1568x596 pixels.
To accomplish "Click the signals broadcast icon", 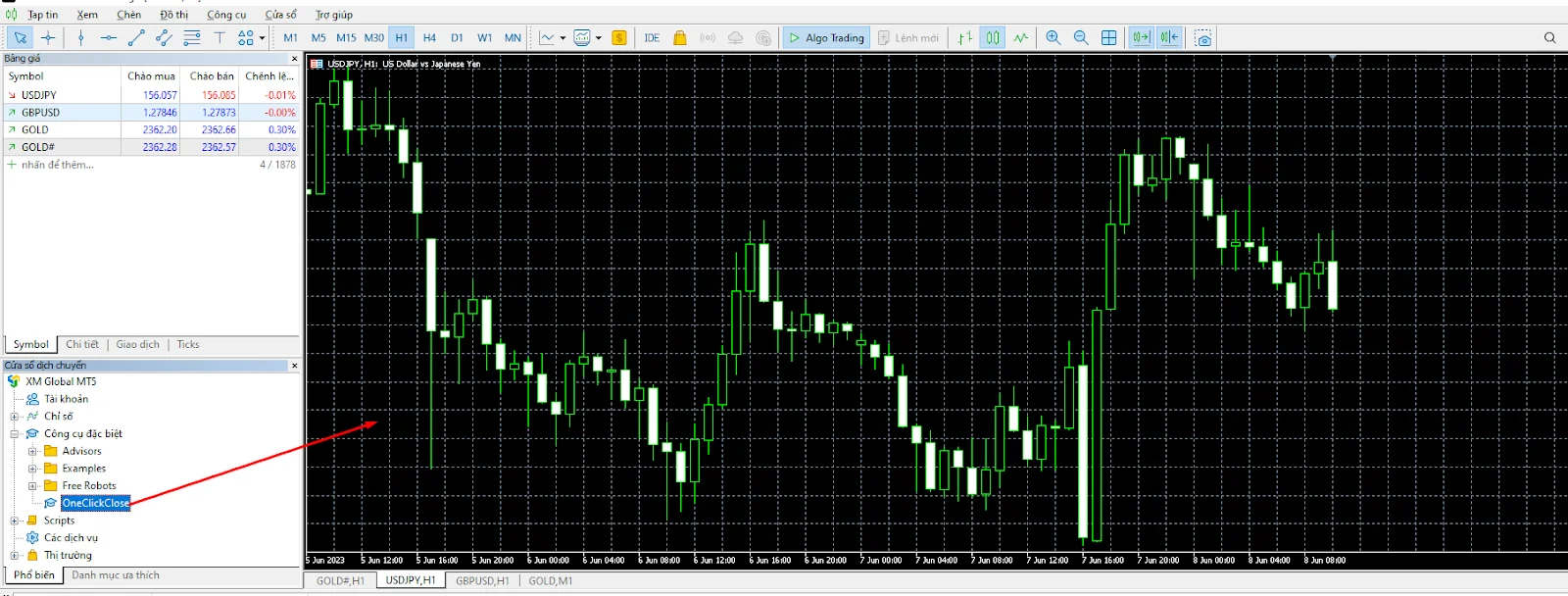I will (x=708, y=37).
